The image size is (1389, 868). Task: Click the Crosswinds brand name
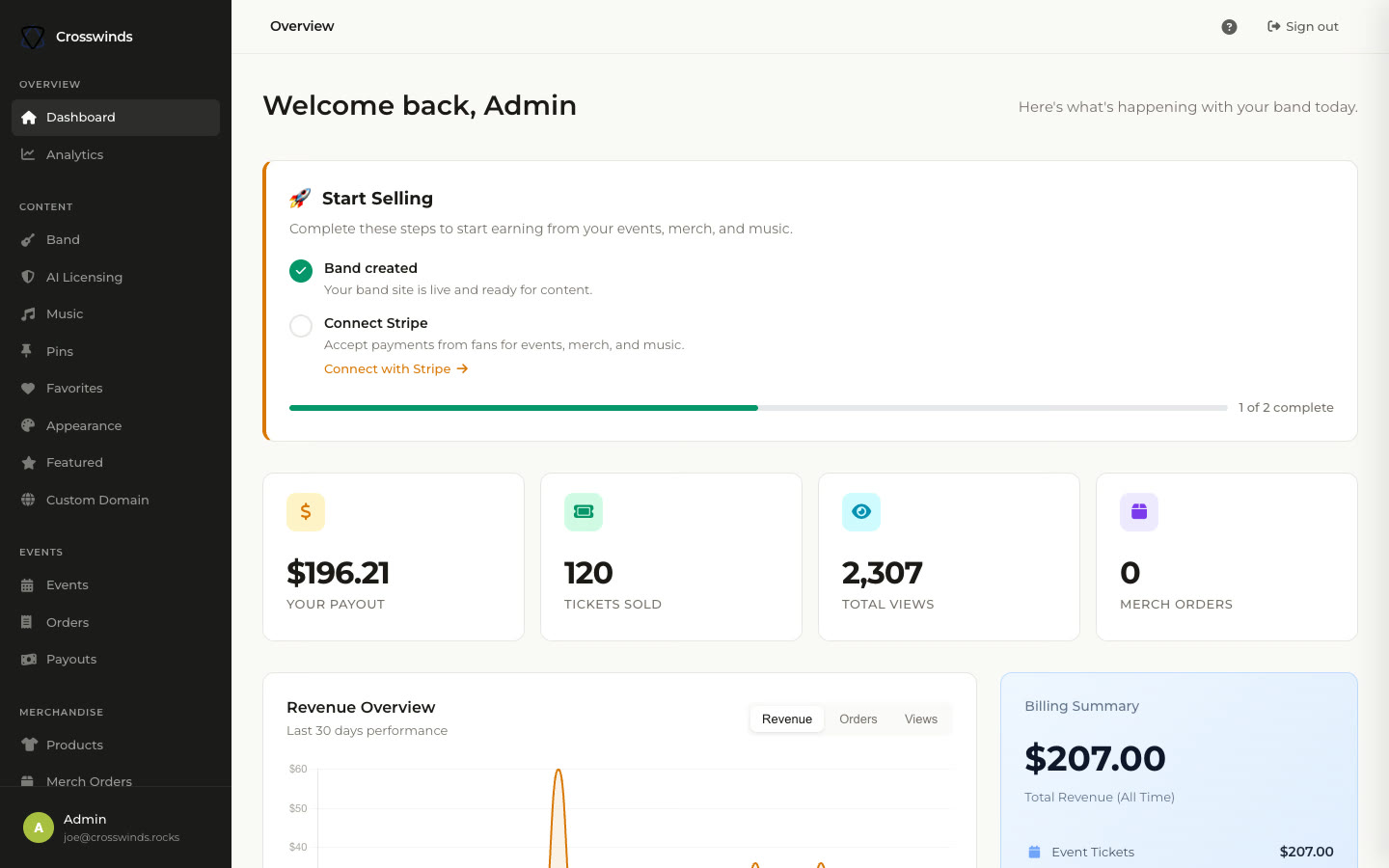[95, 37]
